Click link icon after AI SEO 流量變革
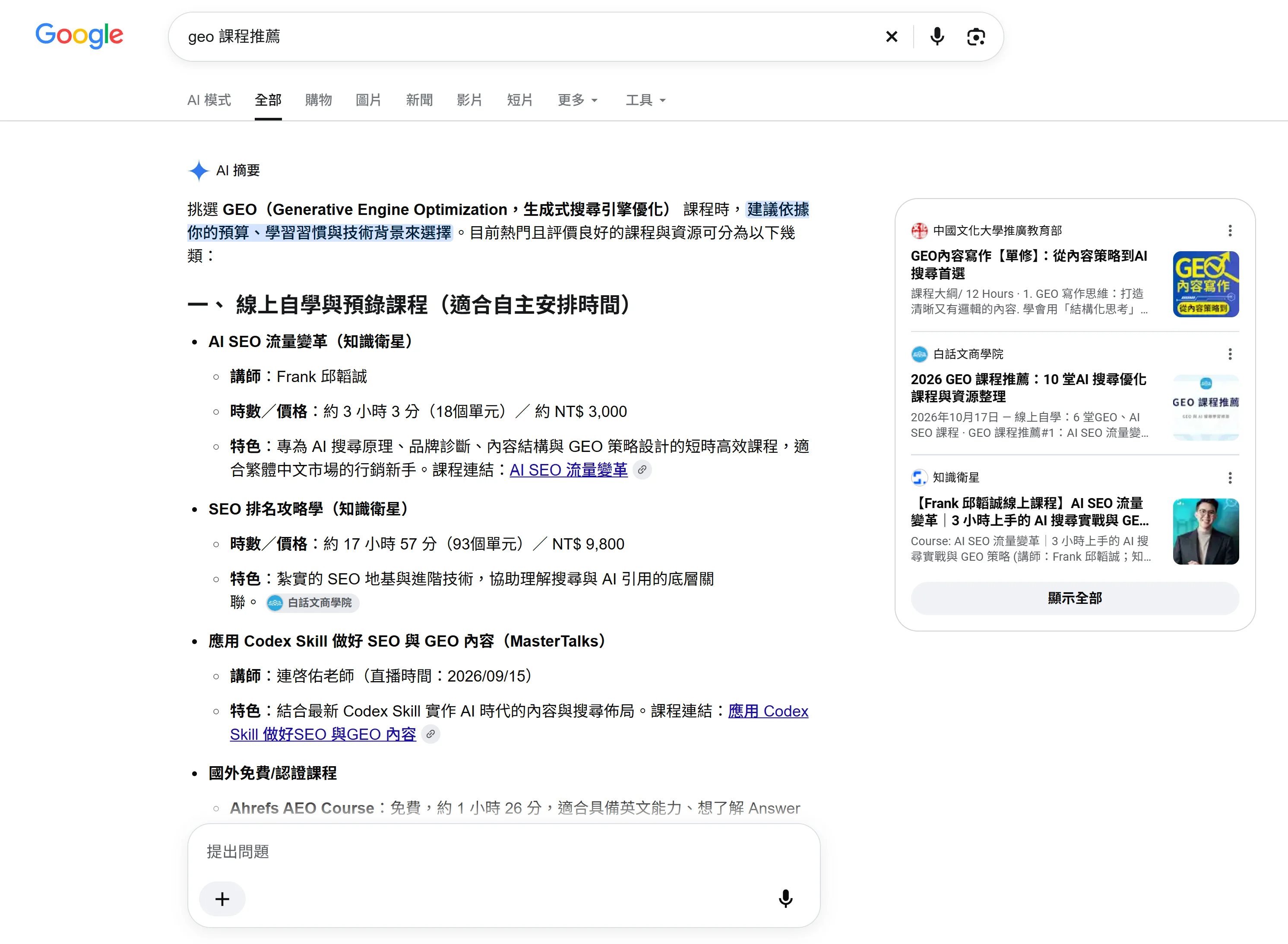The image size is (1288, 944). pos(642,470)
